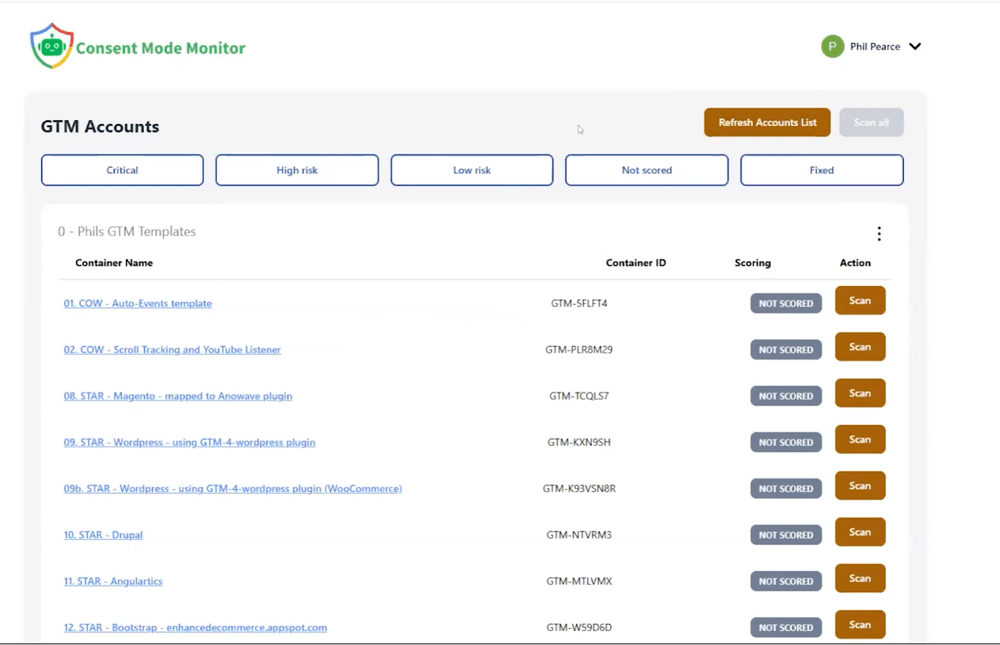Select the Low risk filter
This screenshot has width=1000, height=645.
[x=471, y=169]
